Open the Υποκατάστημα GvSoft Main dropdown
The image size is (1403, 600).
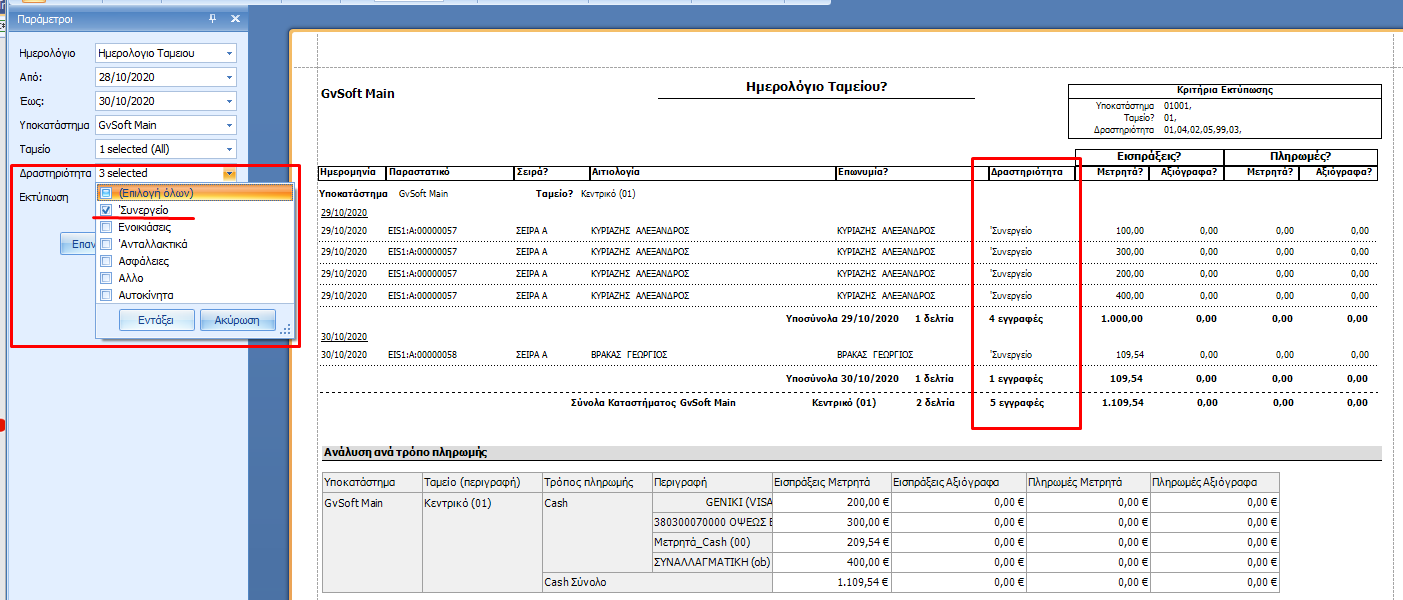[x=229, y=125]
